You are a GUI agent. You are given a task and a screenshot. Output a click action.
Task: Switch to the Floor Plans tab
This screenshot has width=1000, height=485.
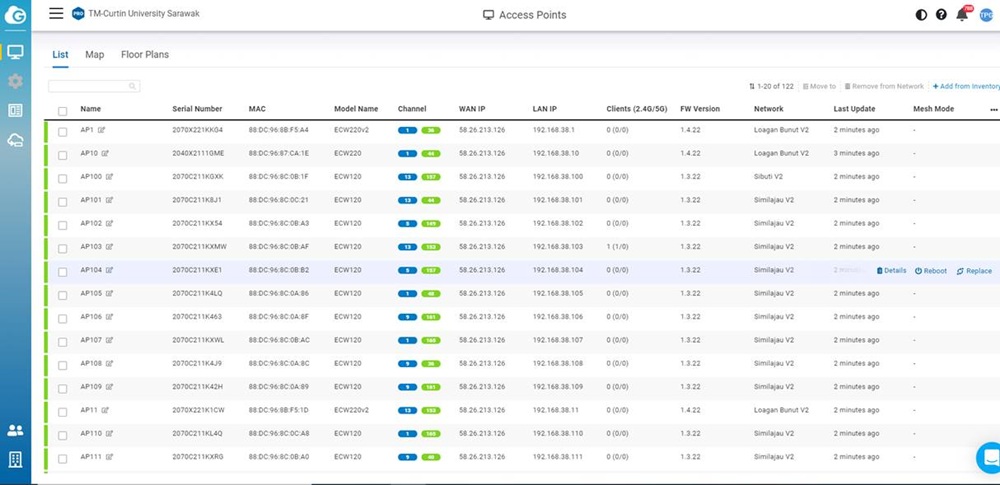pos(145,55)
